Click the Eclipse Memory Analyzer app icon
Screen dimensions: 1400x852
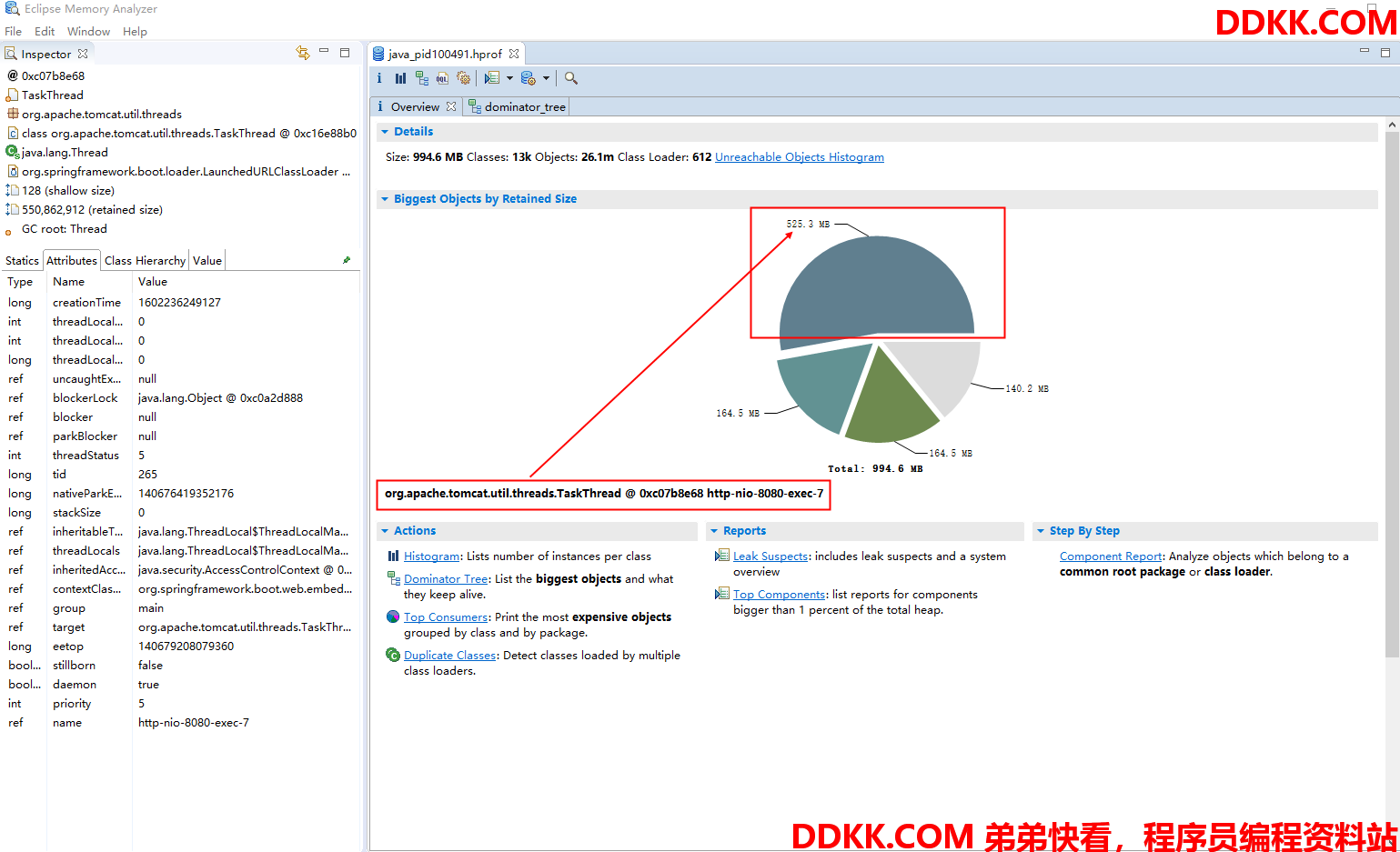pos(12,8)
